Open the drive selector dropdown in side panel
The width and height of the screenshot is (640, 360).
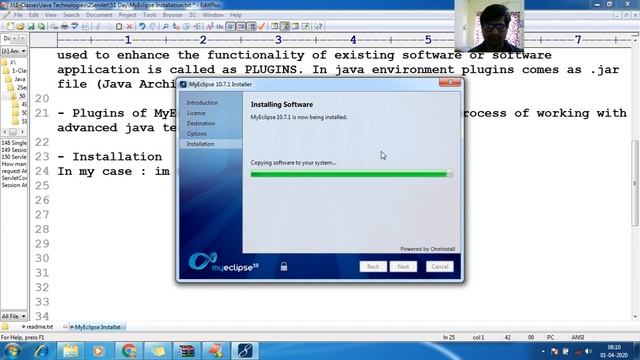point(23,51)
